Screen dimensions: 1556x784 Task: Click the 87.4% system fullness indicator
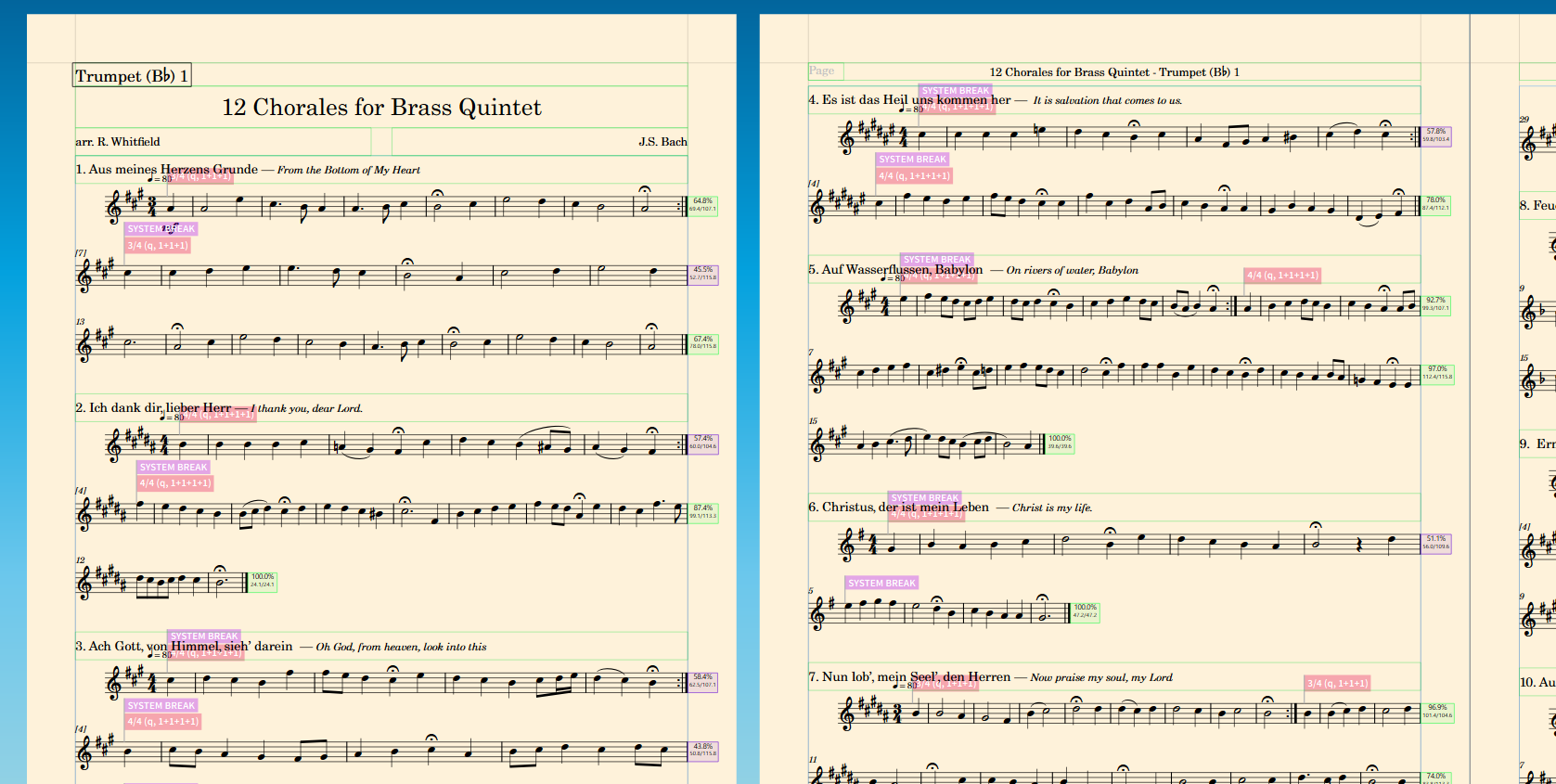click(702, 512)
